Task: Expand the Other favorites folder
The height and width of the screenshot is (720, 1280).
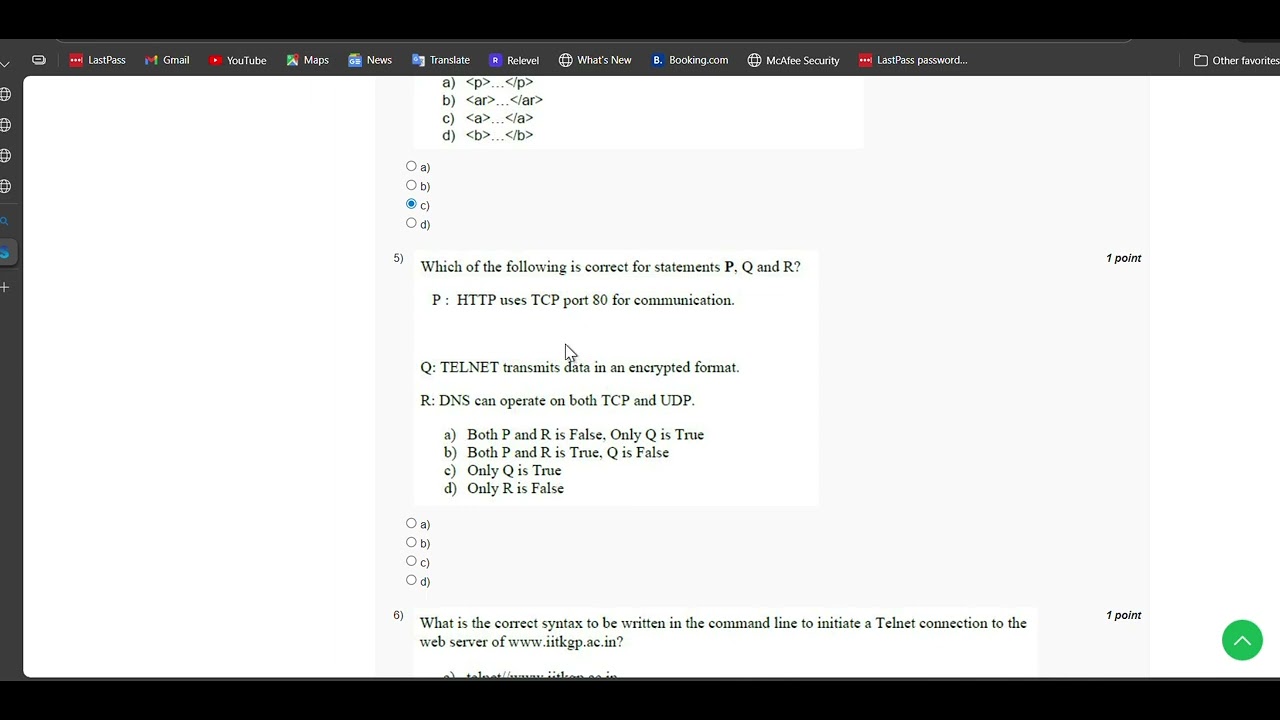Action: [x=1236, y=60]
